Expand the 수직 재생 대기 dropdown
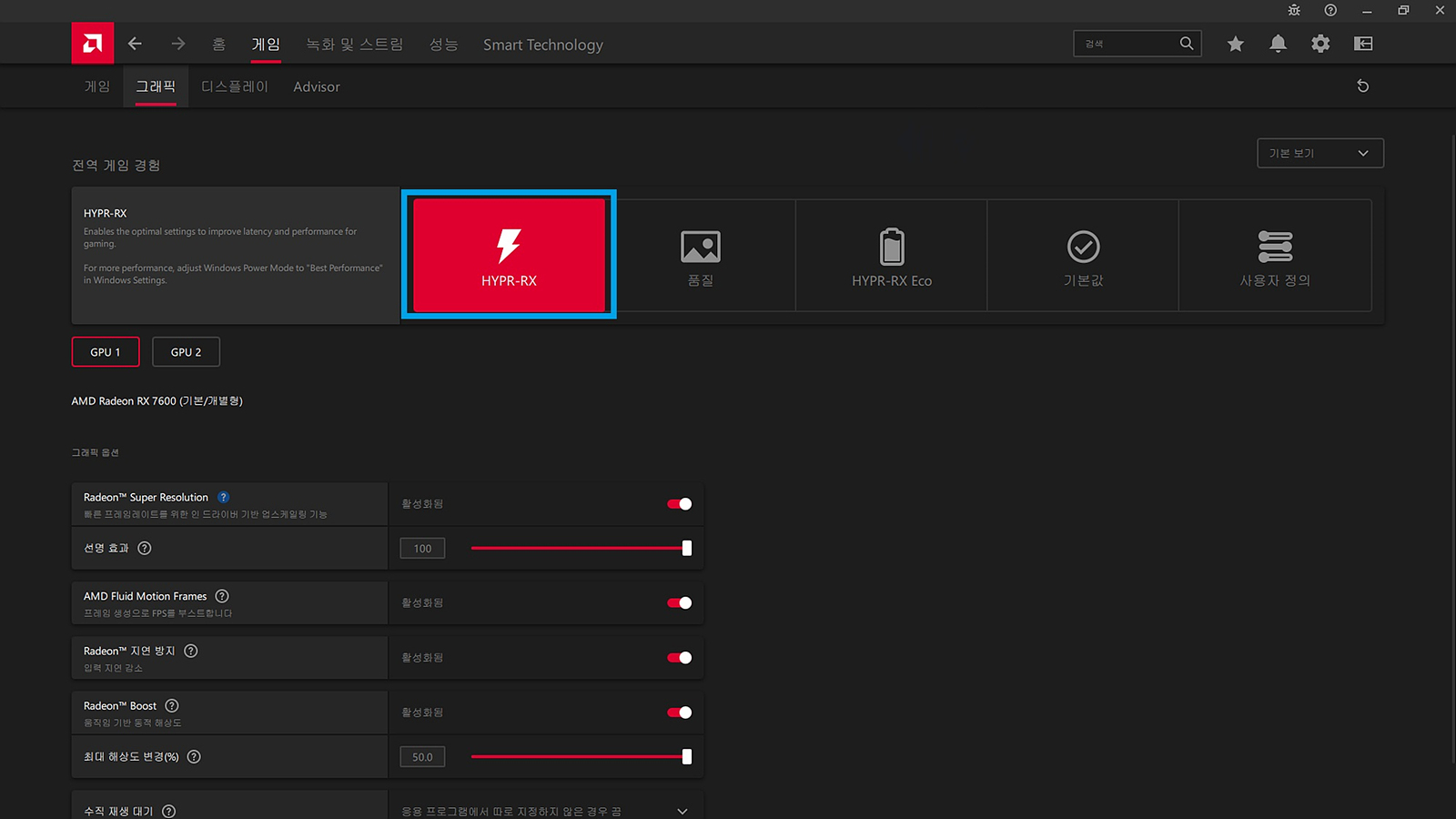Viewport: 1456px width, 819px height. pyautogui.click(x=682, y=811)
